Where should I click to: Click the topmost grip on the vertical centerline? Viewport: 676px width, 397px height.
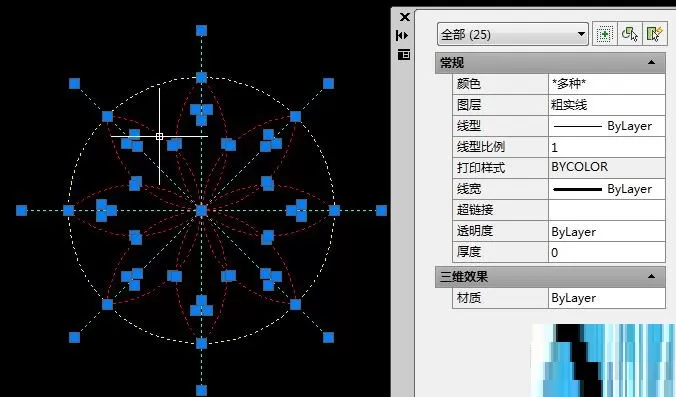point(201,31)
